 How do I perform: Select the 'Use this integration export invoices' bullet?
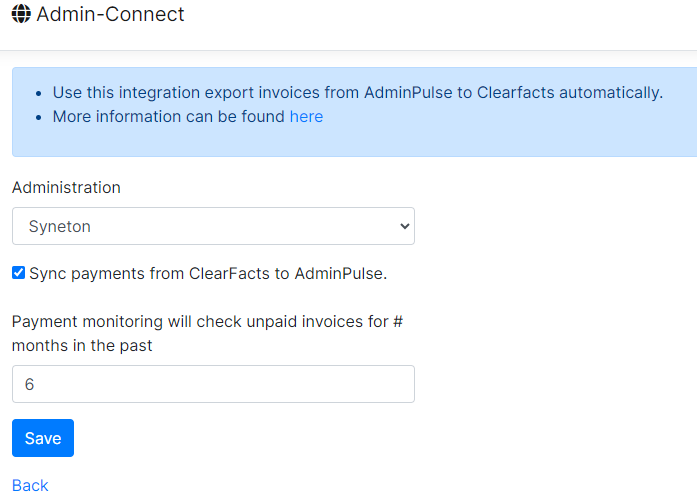click(x=358, y=92)
